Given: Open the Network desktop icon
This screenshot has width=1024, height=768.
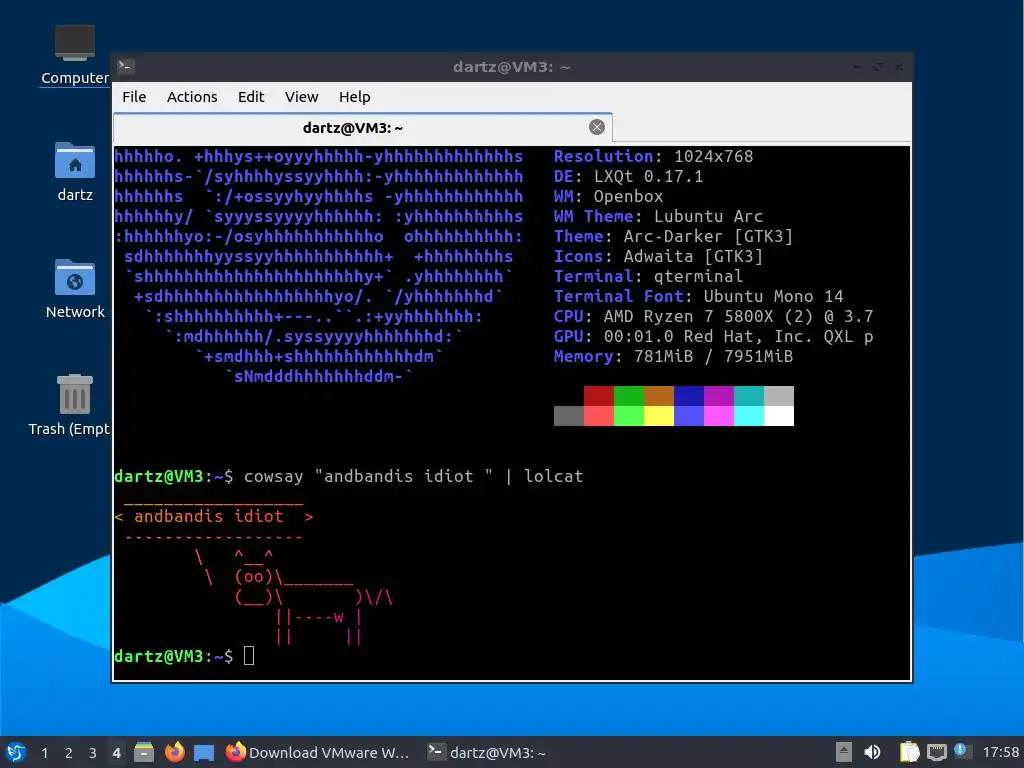Looking at the screenshot, I should point(74,289).
